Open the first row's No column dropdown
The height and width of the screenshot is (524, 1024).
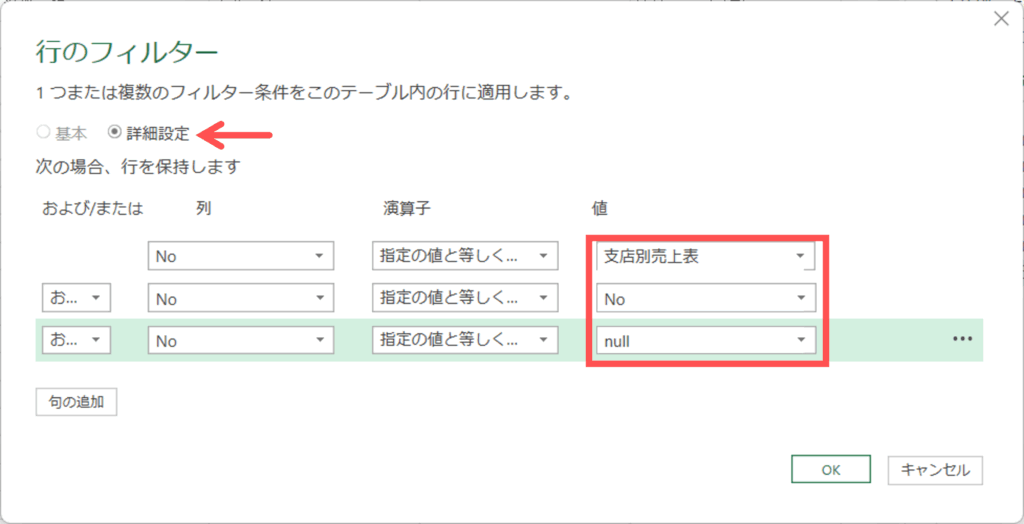point(239,257)
